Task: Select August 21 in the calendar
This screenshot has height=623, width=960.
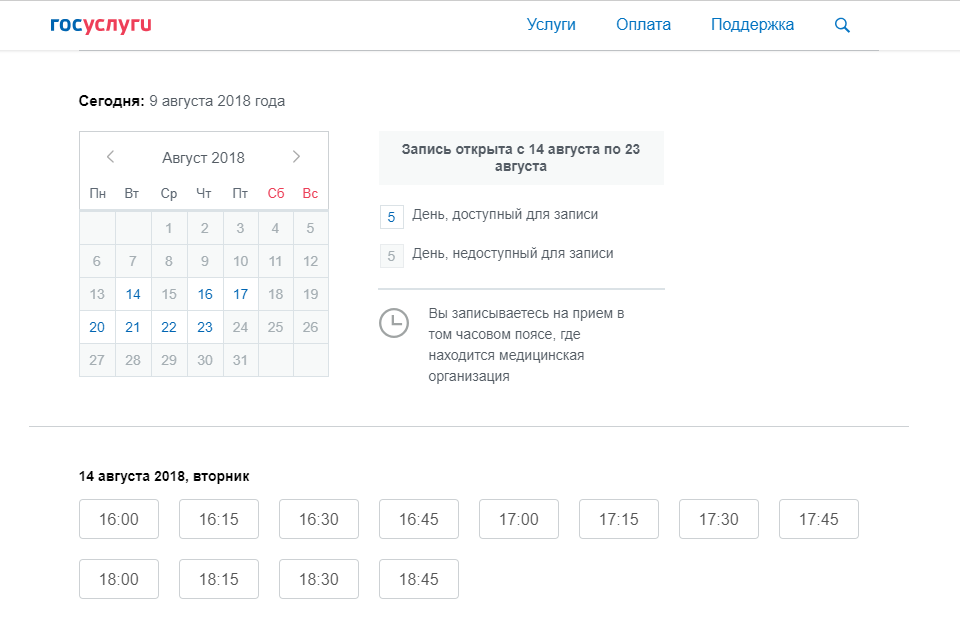Action: (133, 327)
